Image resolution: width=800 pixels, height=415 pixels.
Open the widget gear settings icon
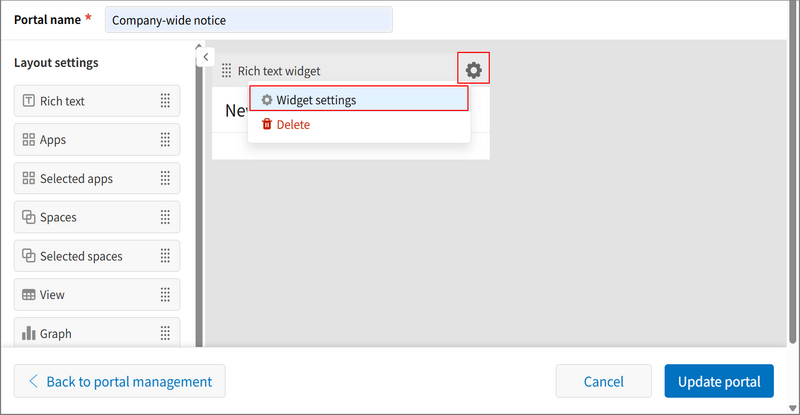(x=473, y=70)
